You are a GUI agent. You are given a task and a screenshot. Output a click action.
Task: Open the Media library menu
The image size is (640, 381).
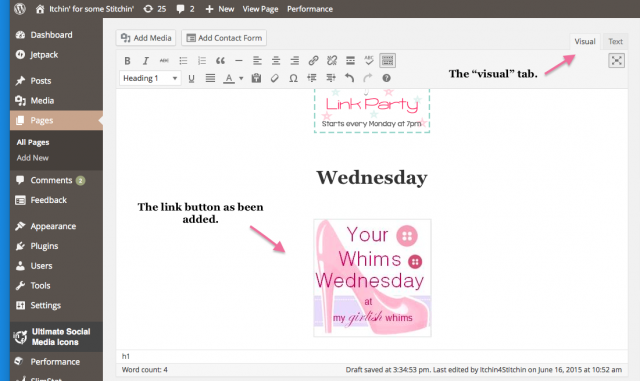(x=56, y=100)
